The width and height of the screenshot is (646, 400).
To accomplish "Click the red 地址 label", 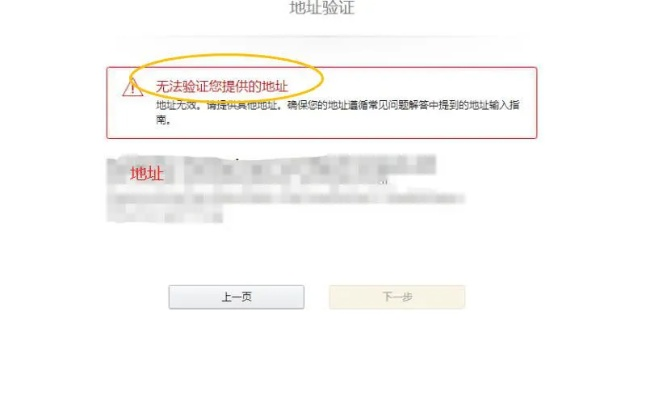I will tap(147, 173).
